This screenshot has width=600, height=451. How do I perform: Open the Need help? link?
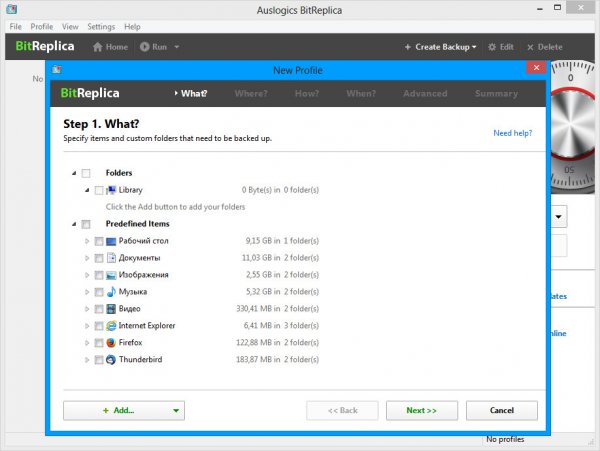coord(512,133)
